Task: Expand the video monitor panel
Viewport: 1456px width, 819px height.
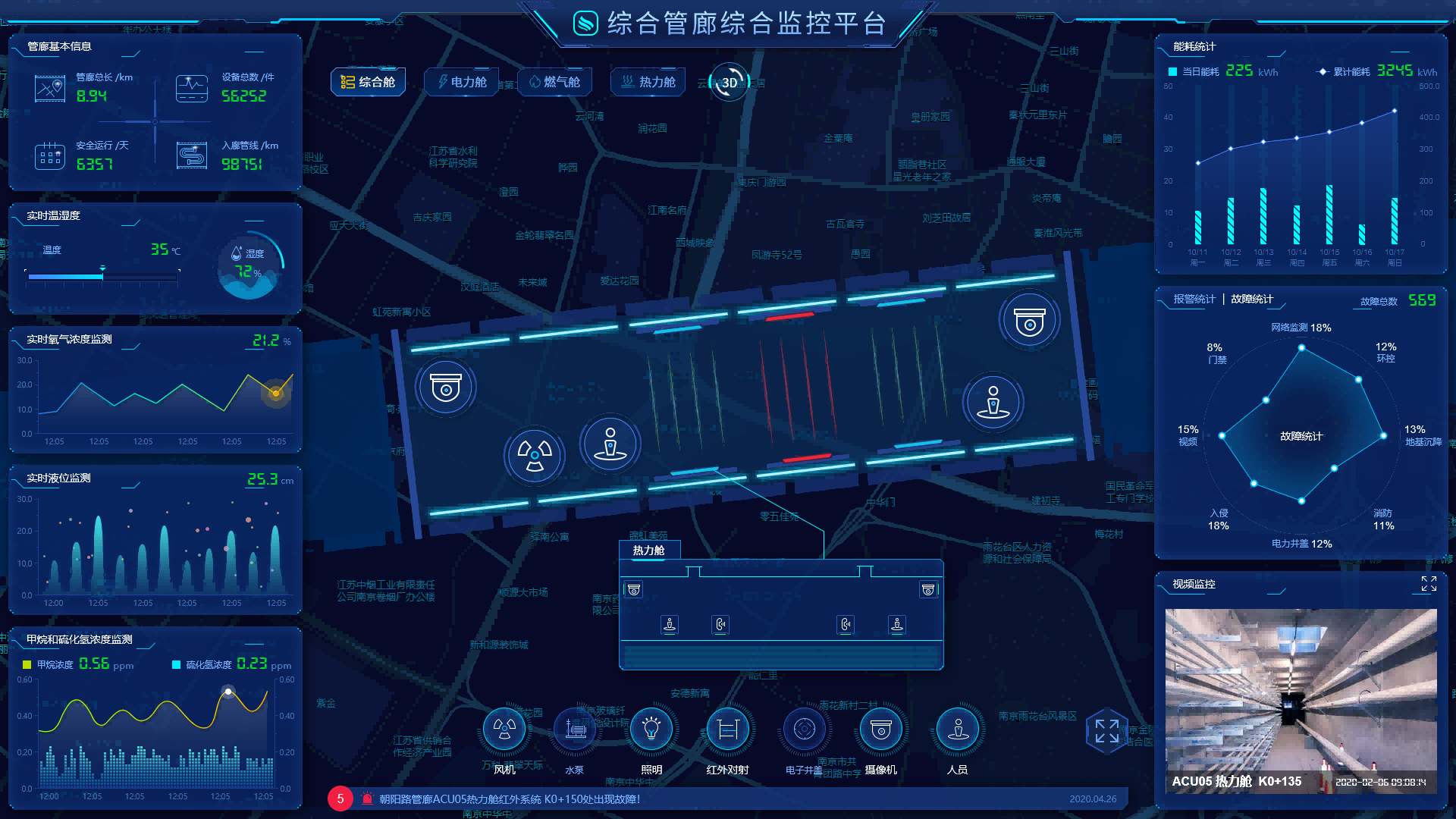Action: tap(1429, 583)
